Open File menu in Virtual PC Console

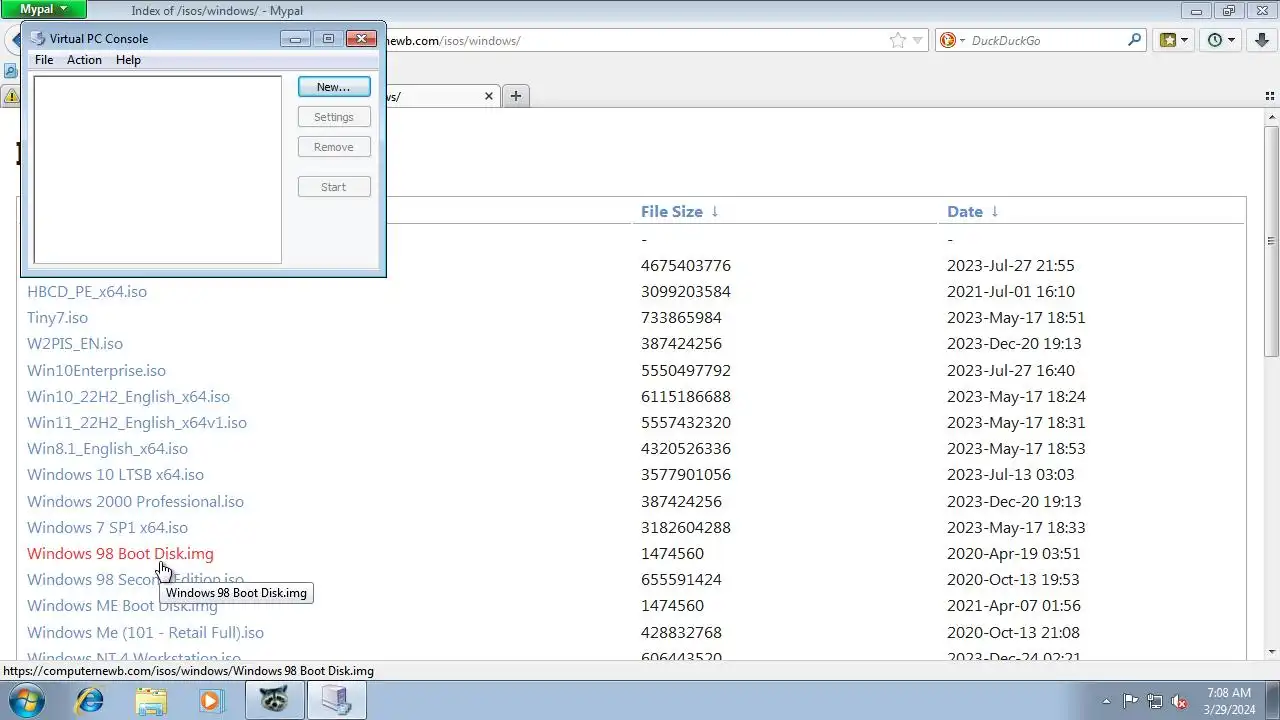pyautogui.click(x=44, y=60)
